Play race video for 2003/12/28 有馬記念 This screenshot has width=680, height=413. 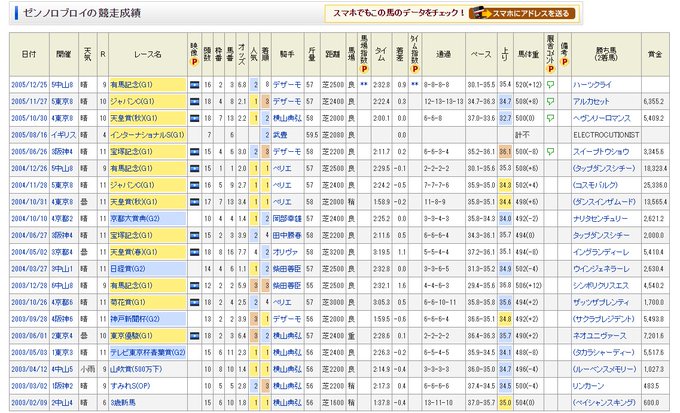[x=194, y=285]
